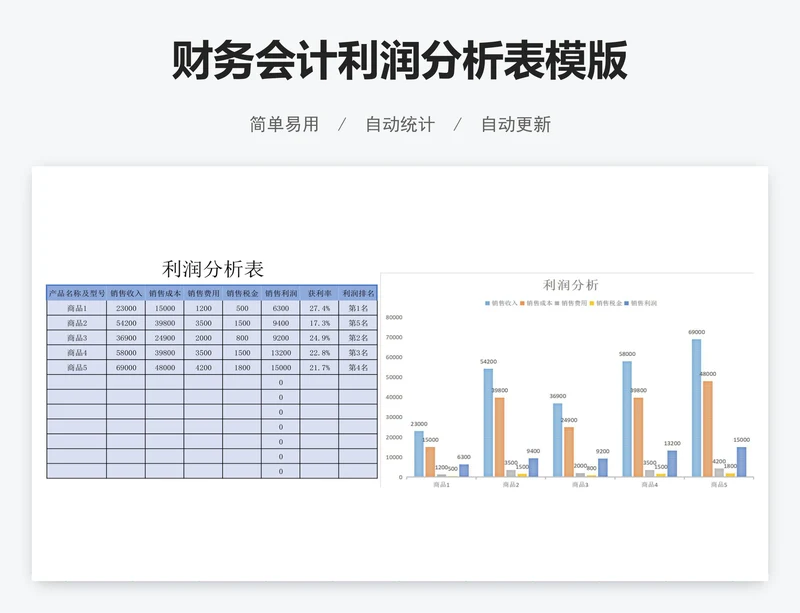Click the 获利率 column header
The width and height of the screenshot is (800, 613).
coord(319,293)
